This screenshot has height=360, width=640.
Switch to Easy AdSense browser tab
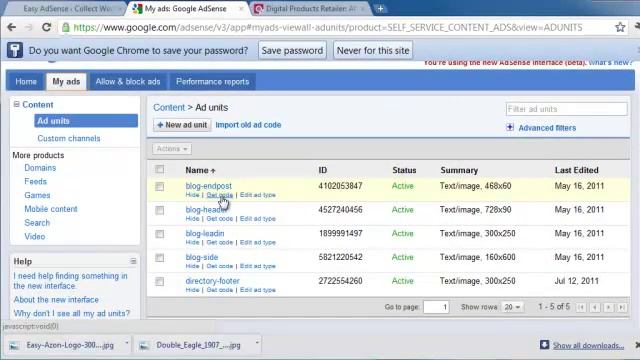pos(67,9)
